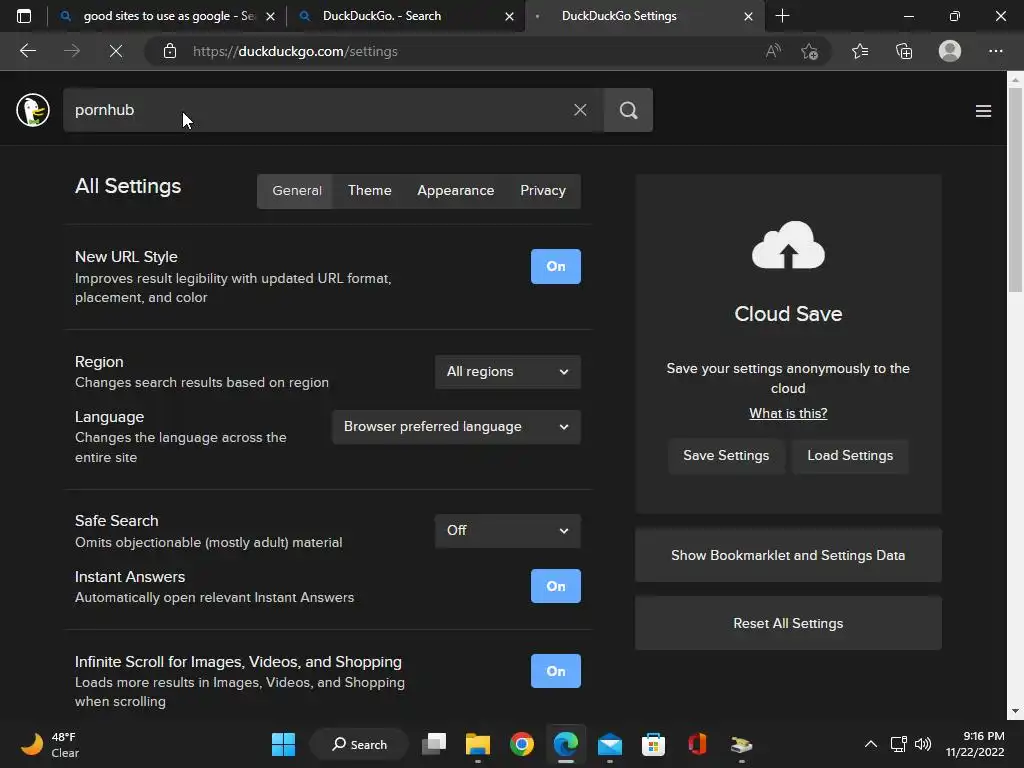Open browser Collections

[x=904, y=51]
